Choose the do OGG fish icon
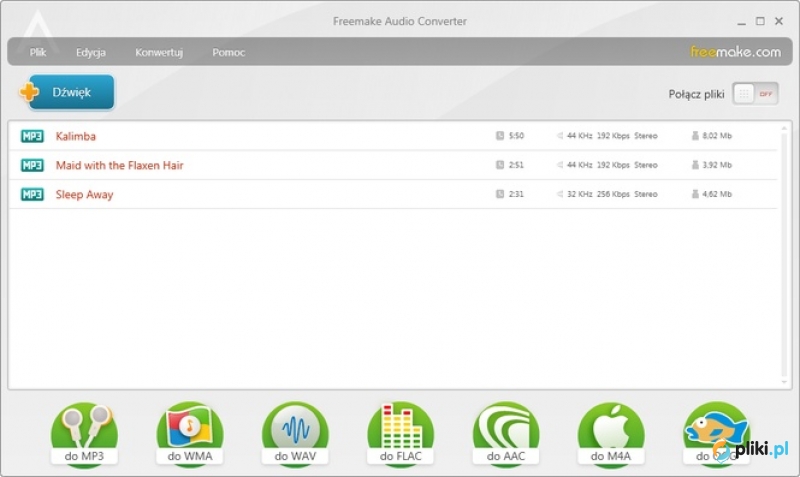The image size is (800, 477). point(716,434)
